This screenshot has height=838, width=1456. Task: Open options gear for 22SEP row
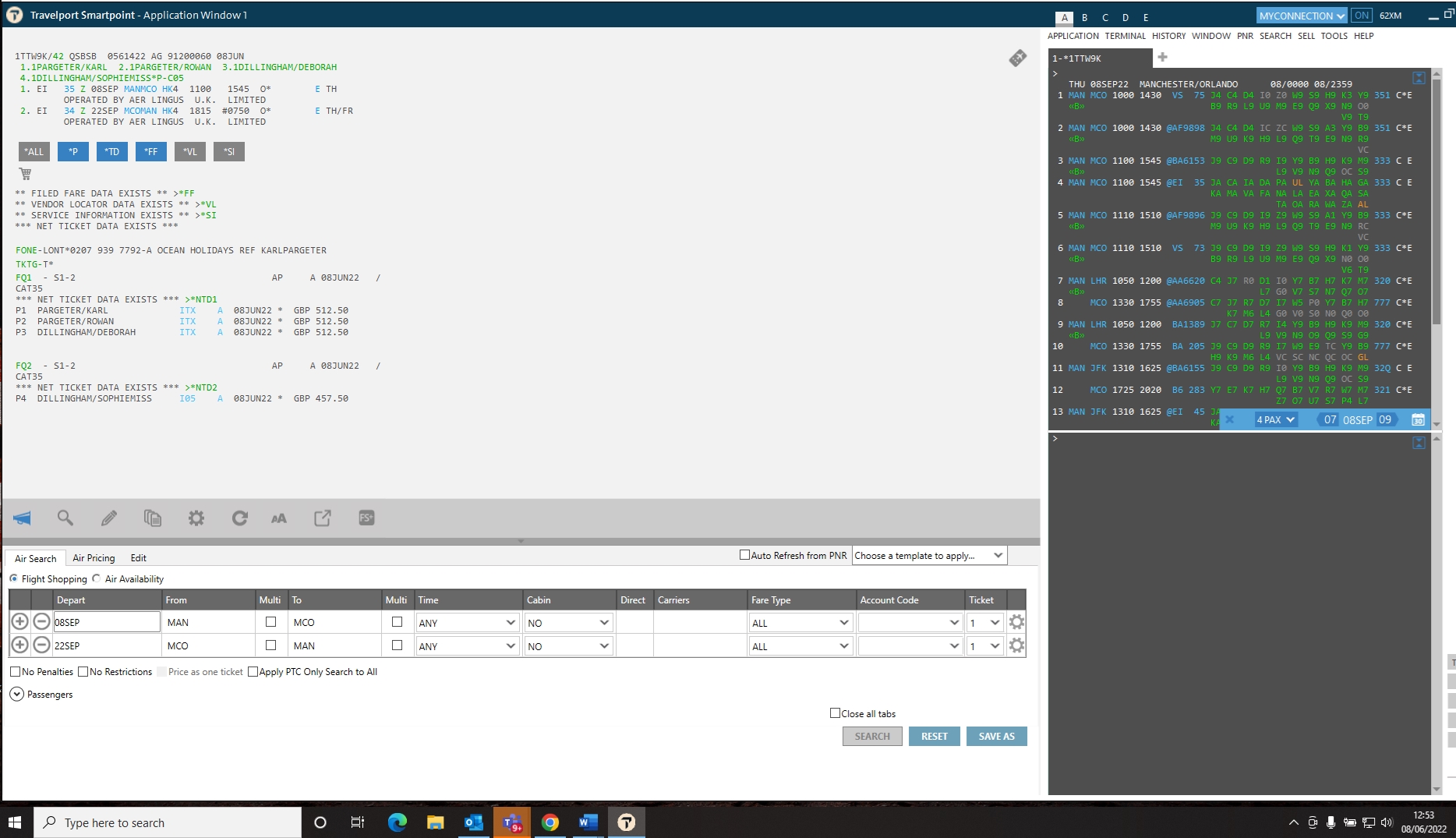coord(1016,645)
